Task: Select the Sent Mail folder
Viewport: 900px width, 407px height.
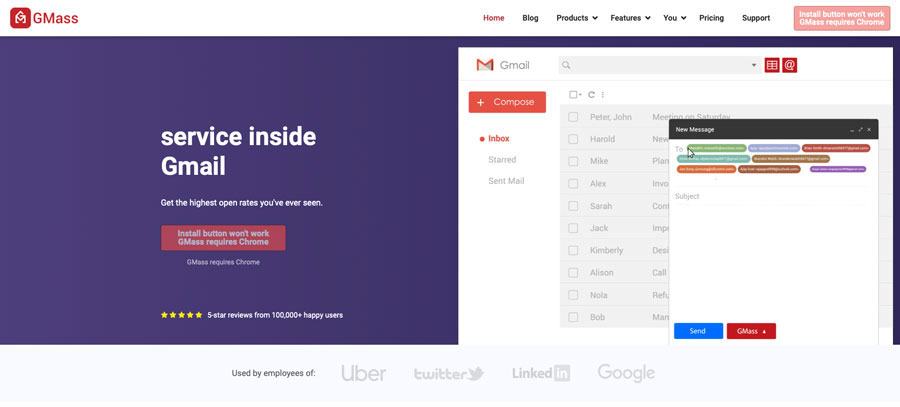Action: 506,181
